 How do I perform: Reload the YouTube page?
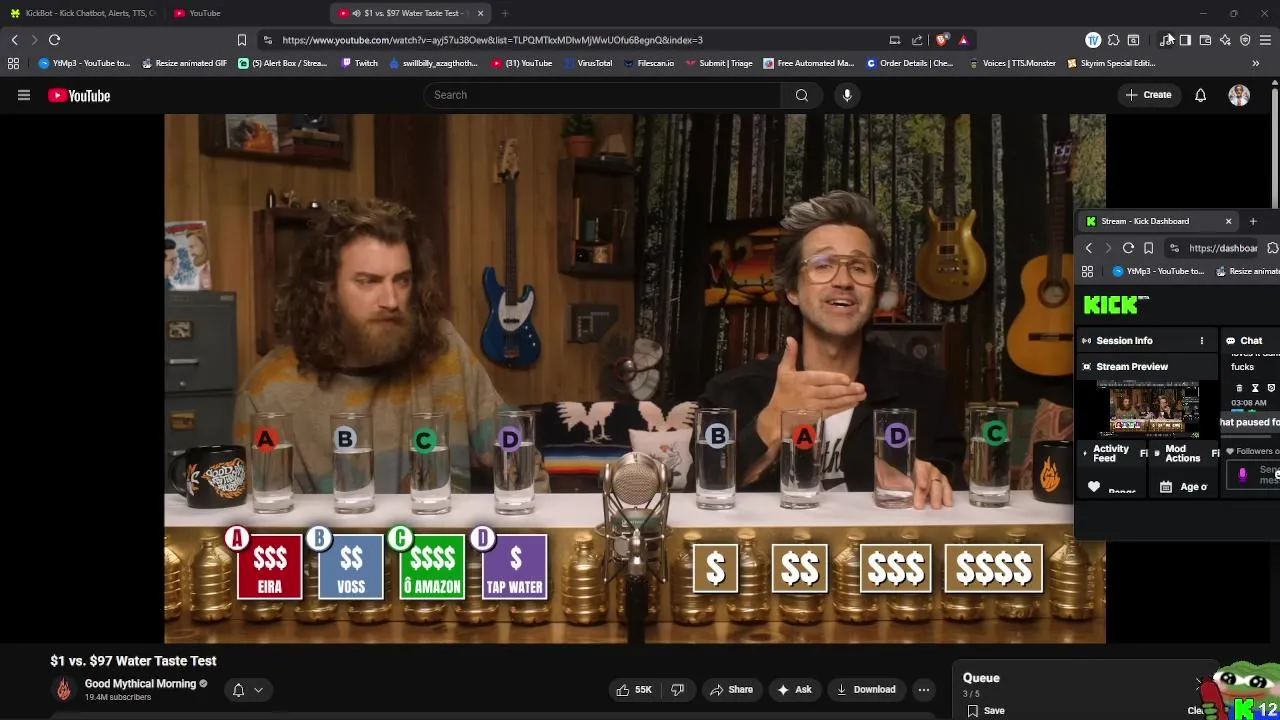(54, 40)
